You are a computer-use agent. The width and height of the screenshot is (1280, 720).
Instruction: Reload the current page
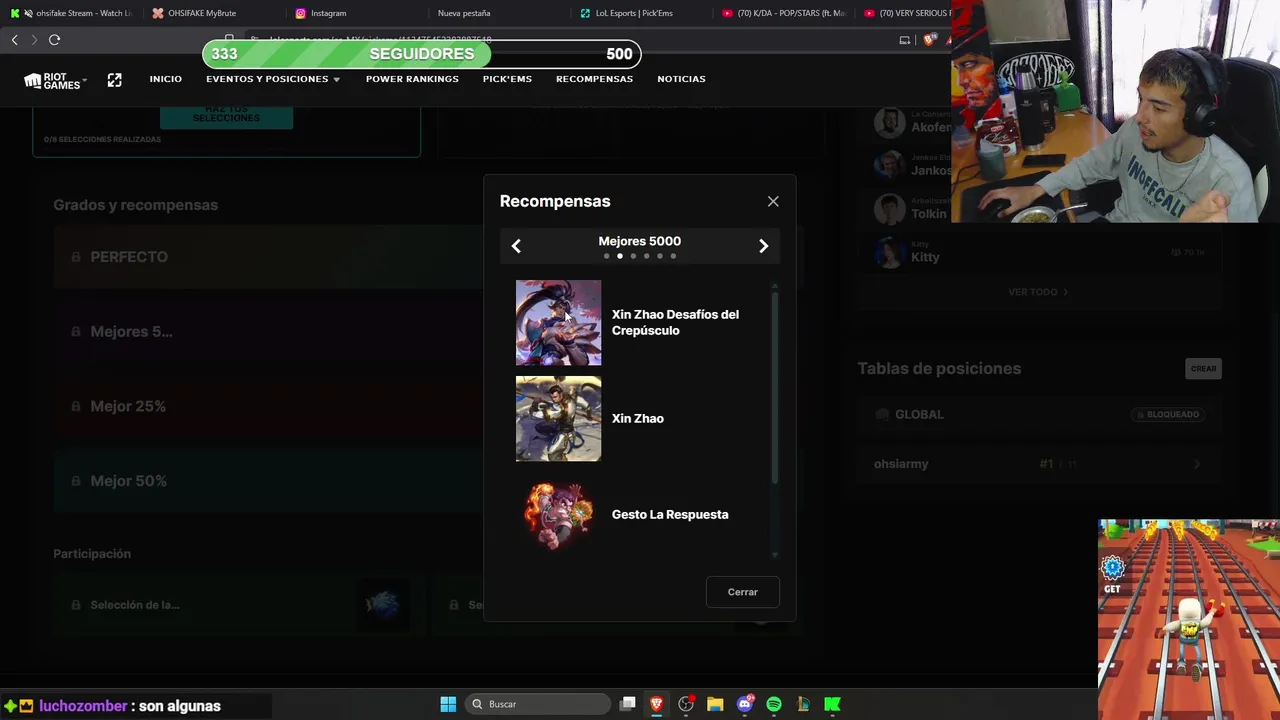(x=55, y=40)
